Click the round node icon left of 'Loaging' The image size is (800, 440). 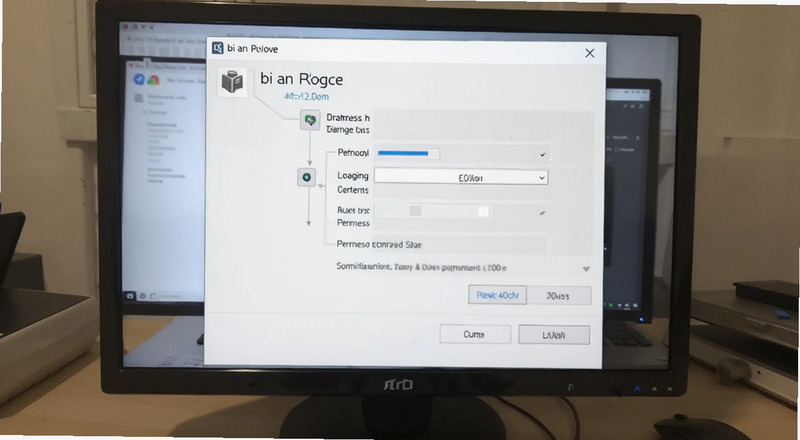[307, 177]
